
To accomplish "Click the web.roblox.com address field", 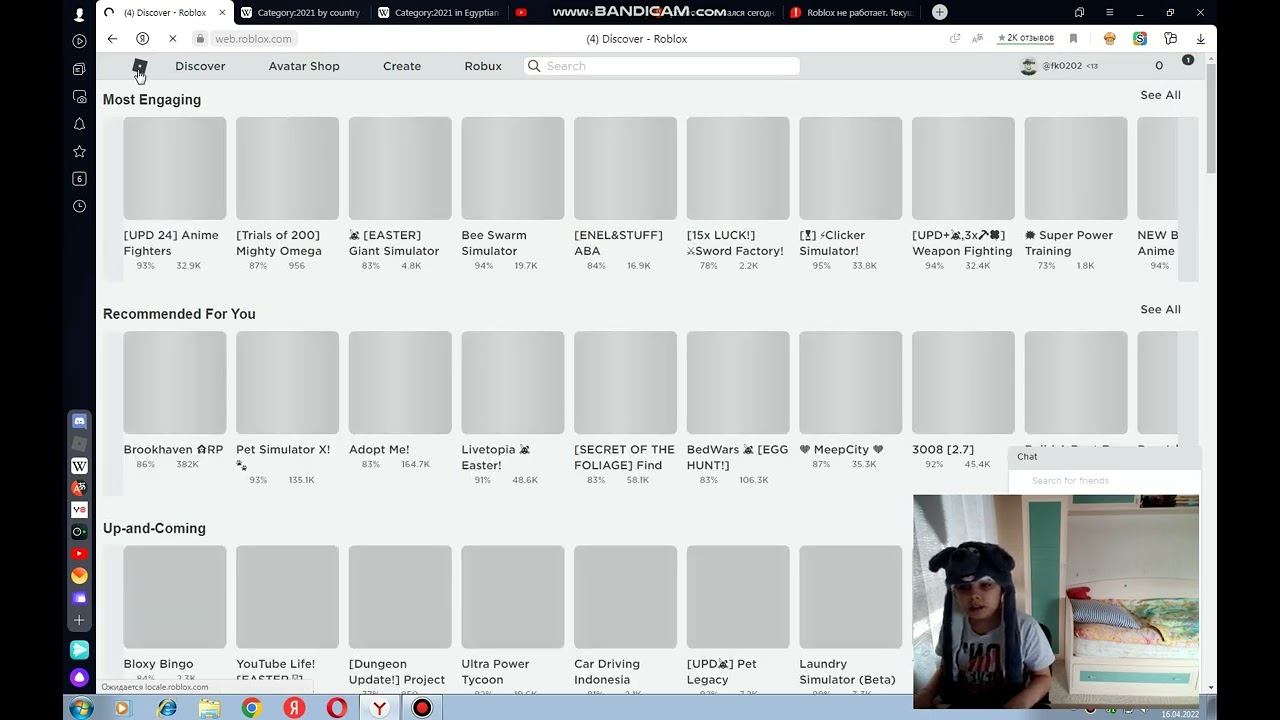I will coord(253,39).
